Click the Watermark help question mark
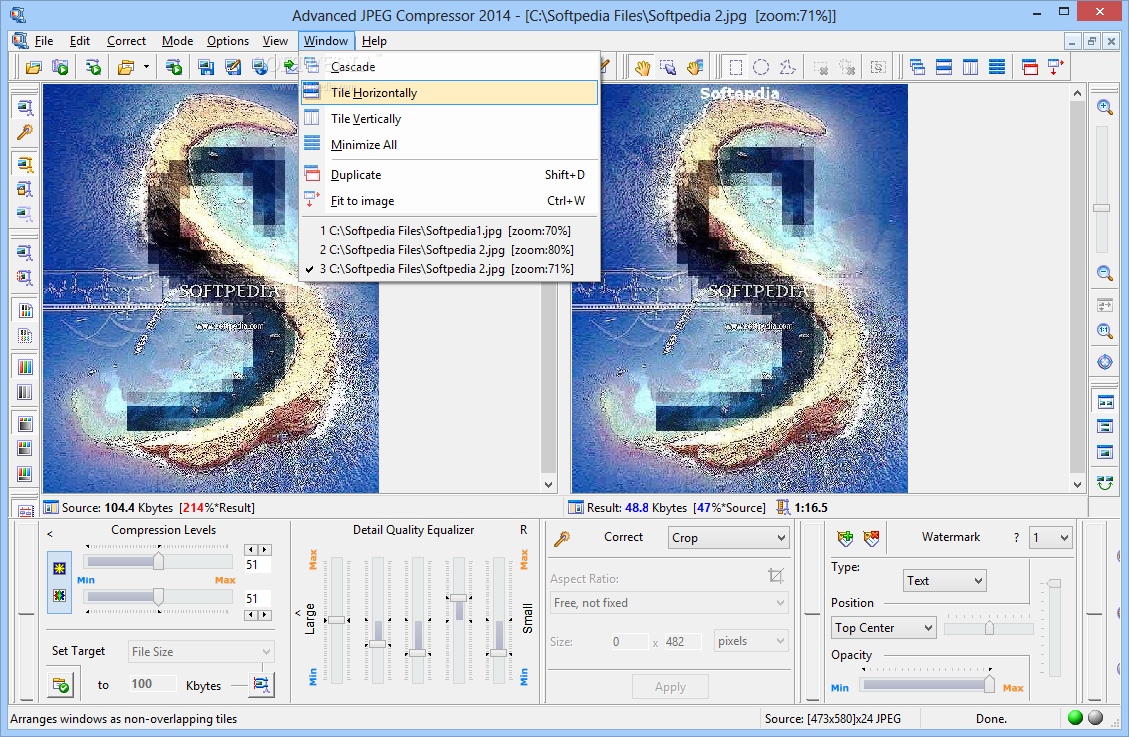This screenshot has width=1129, height=737. (1016, 538)
